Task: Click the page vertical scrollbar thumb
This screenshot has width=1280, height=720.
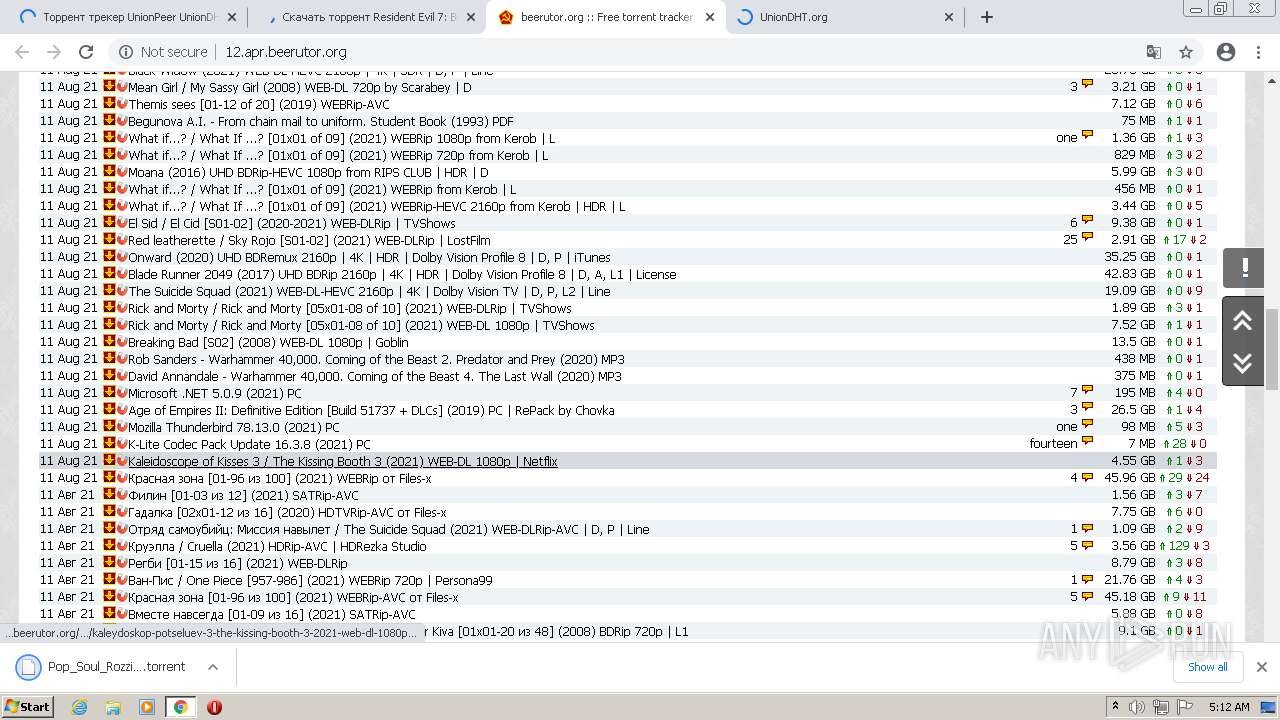Action: pyautogui.click(x=1272, y=349)
